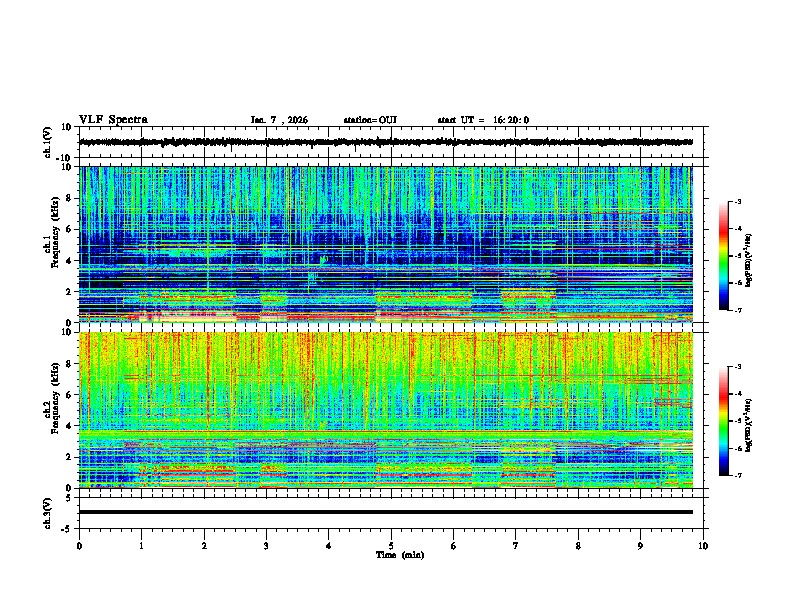Click the "ch.3(V)" axis label
This screenshot has height=612, width=792.
coord(47,513)
